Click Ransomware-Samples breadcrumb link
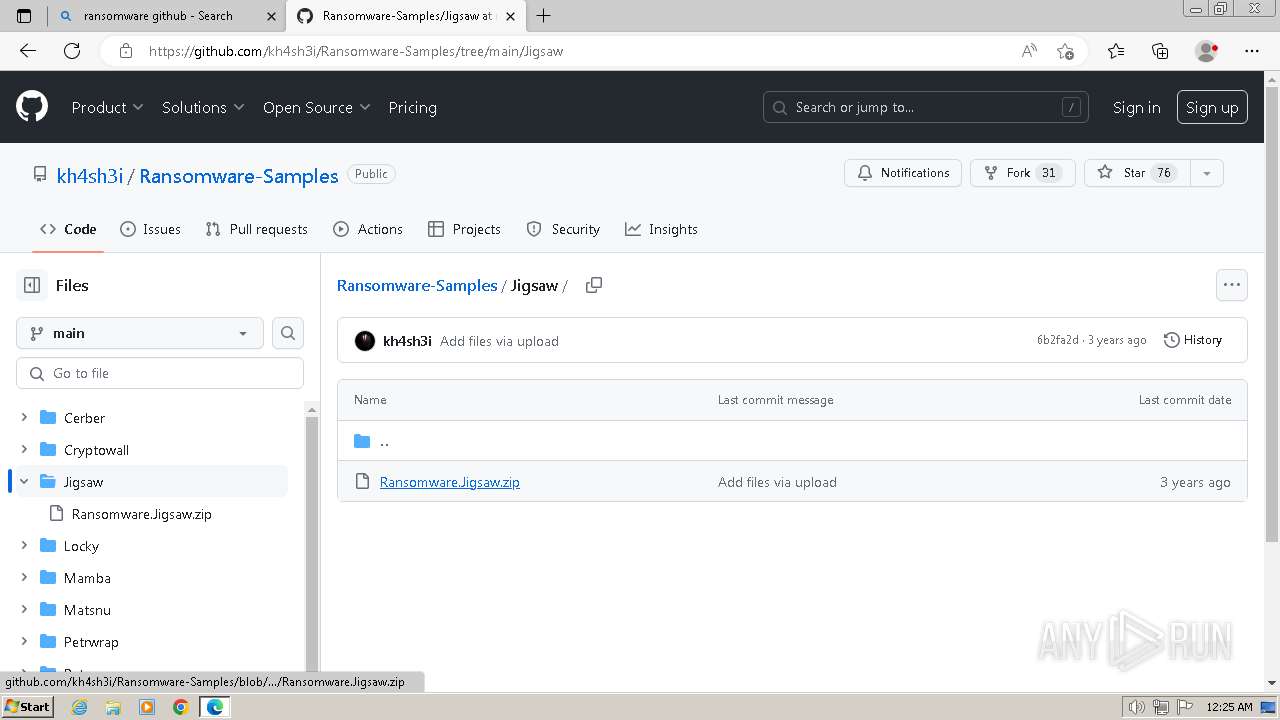 [417, 285]
